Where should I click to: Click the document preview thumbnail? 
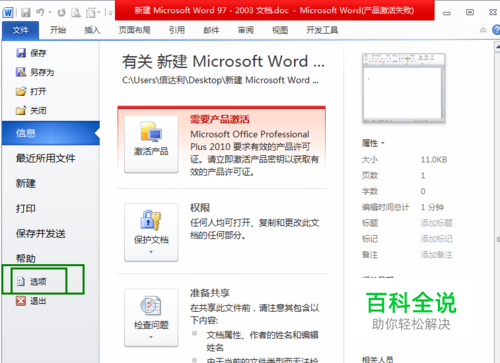tap(404, 88)
